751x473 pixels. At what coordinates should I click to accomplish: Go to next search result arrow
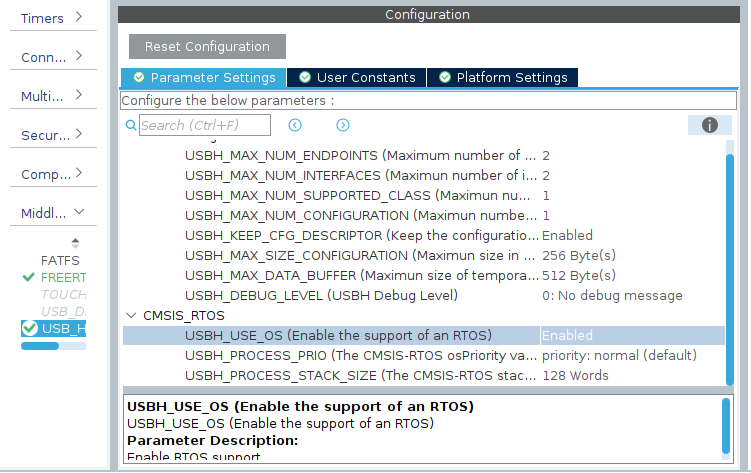coord(343,125)
